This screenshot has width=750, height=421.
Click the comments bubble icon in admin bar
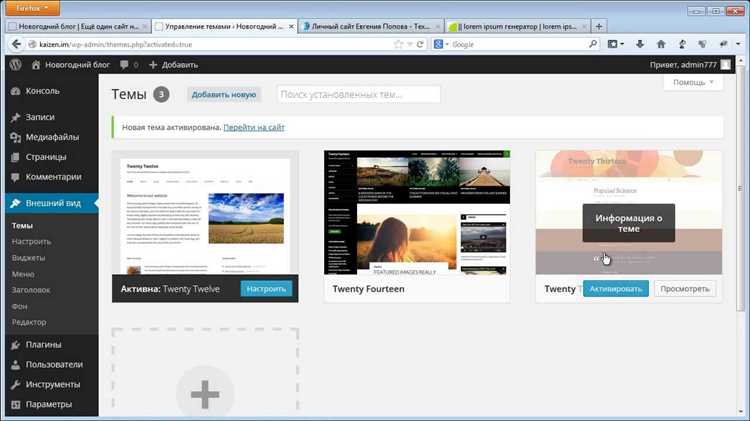click(124, 64)
